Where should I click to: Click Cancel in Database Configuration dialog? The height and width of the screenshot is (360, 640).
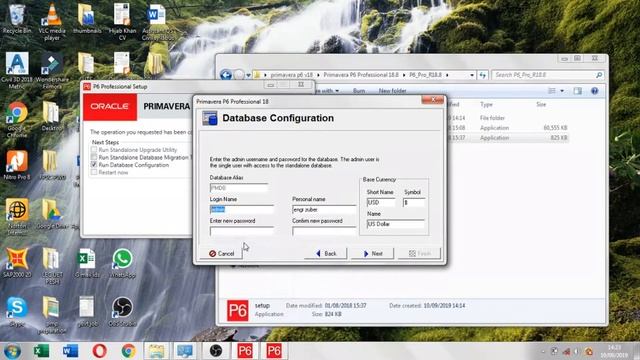222,253
